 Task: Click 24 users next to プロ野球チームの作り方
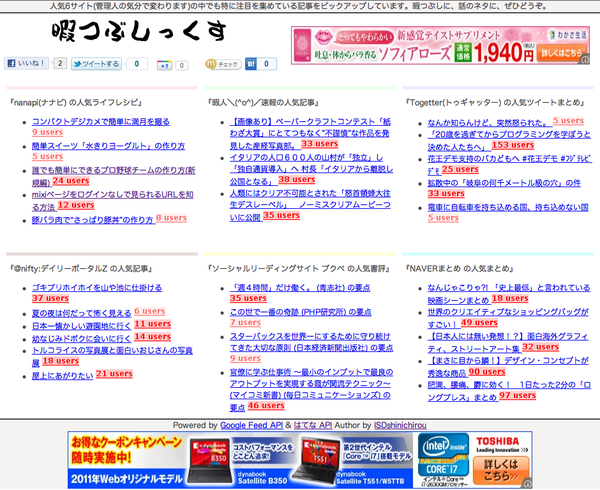tap(71, 181)
